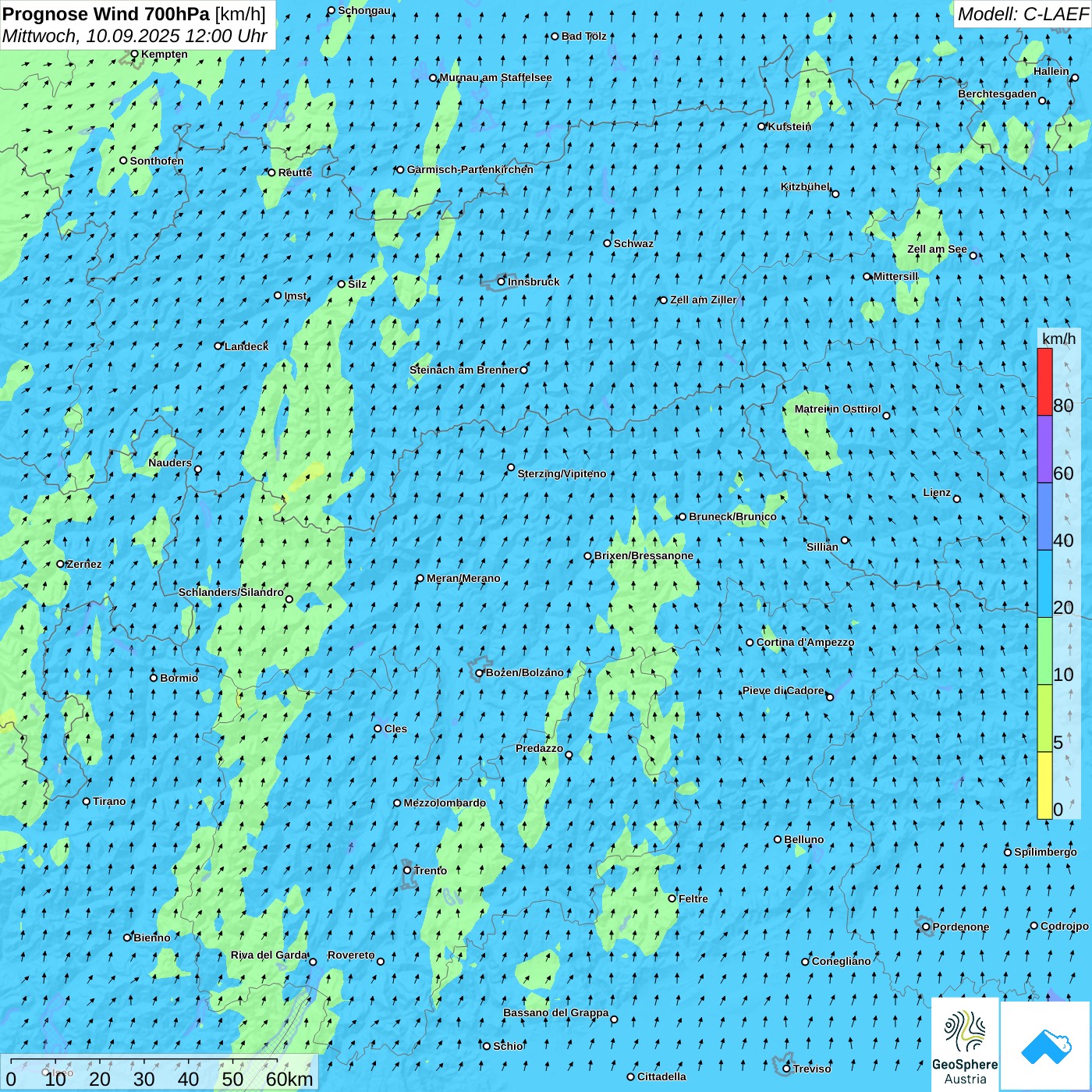Click the Bruneck/Brunico label

pyautogui.click(x=732, y=516)
